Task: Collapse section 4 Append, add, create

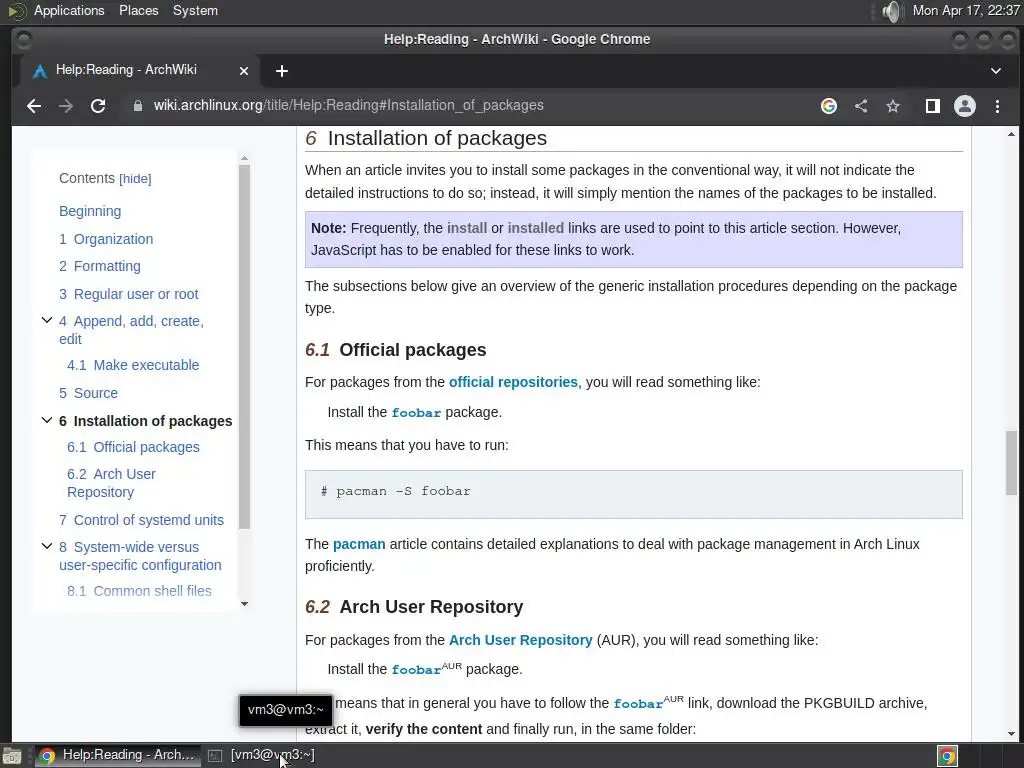Action: click(46, 321)
